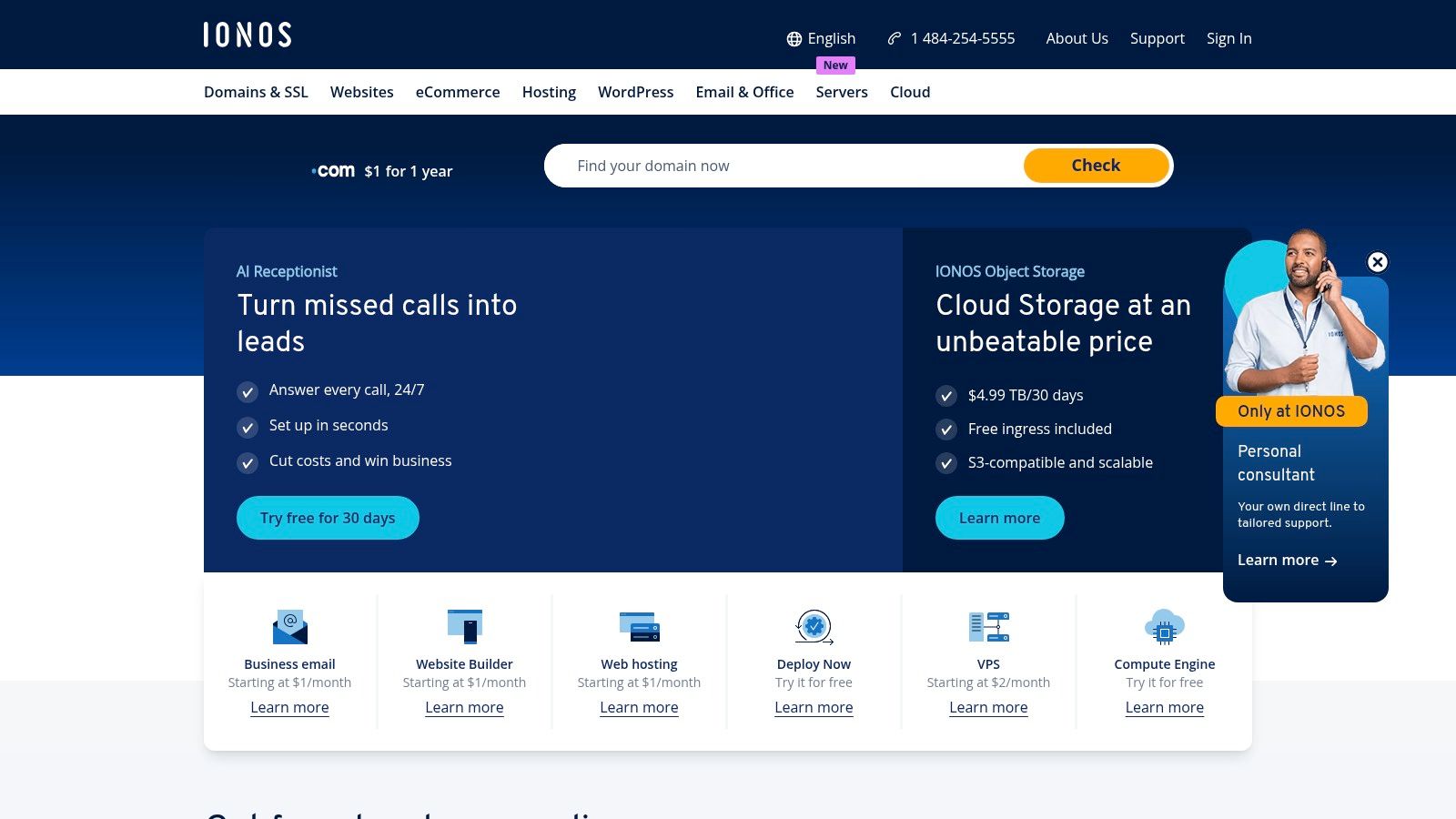The width and height of the screenshot is (1456, 819).
Task: Close the Personal consultant popup
Action: click(x=1378, y=262)
